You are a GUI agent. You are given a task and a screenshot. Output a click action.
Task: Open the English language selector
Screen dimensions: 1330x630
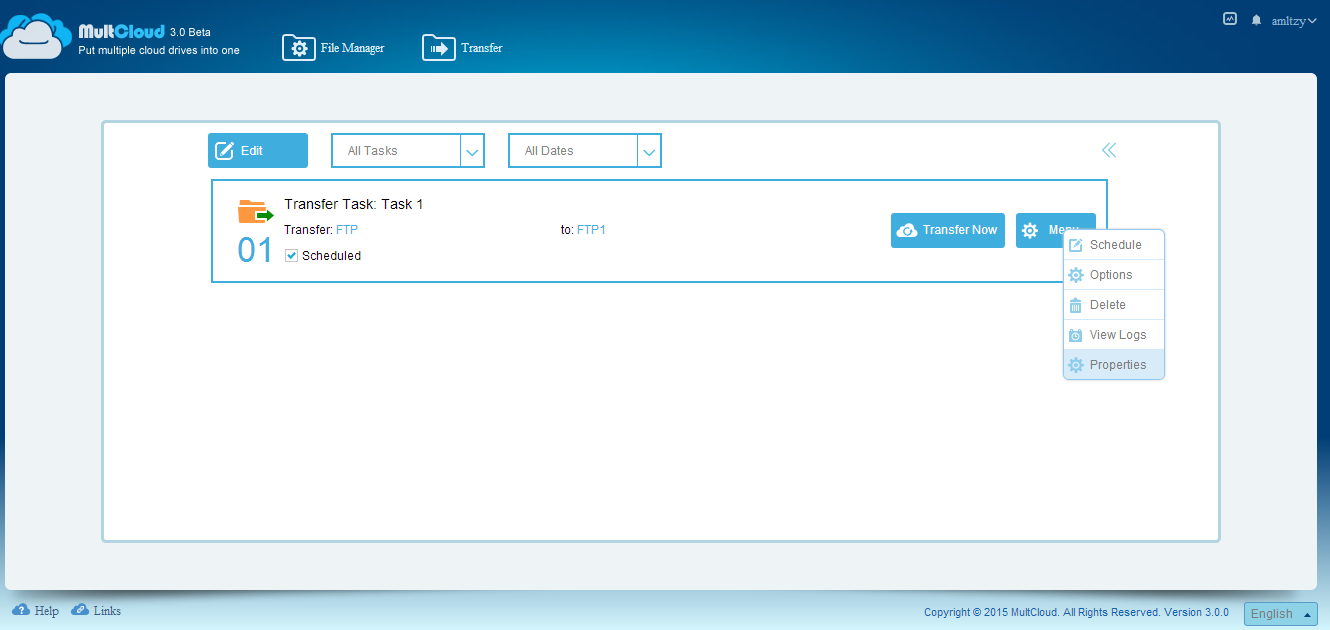pos(1281,614)
